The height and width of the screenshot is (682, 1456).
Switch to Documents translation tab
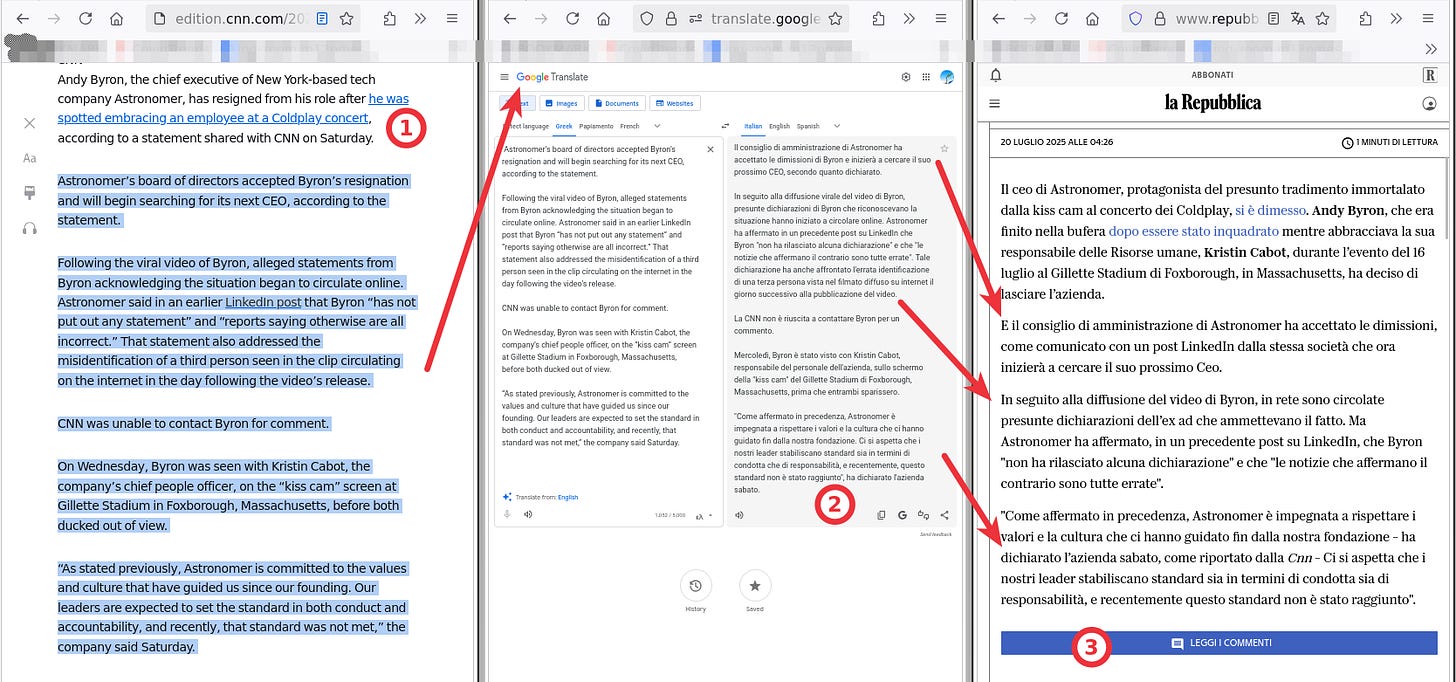(x=617, y=103)
